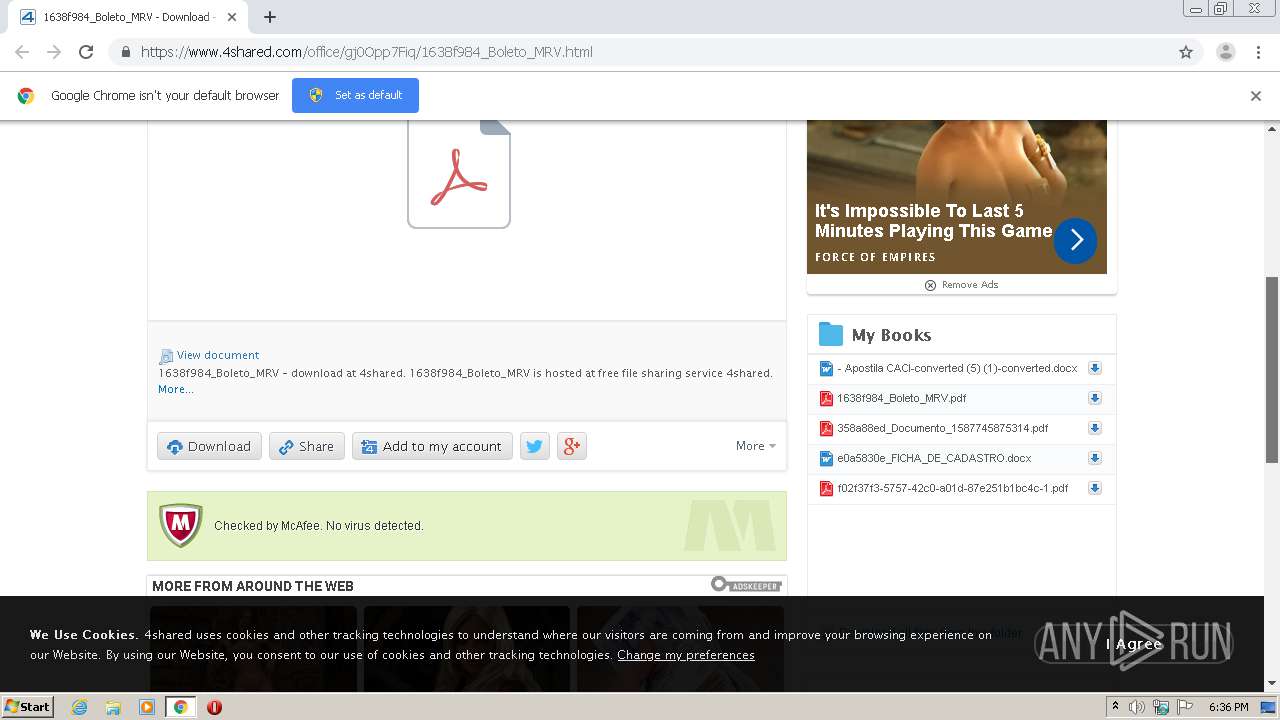Download e0a5830e_FICHA_DE_CADASTRO via arrow icon
Screen dimensions: 1280x720
1095,458
